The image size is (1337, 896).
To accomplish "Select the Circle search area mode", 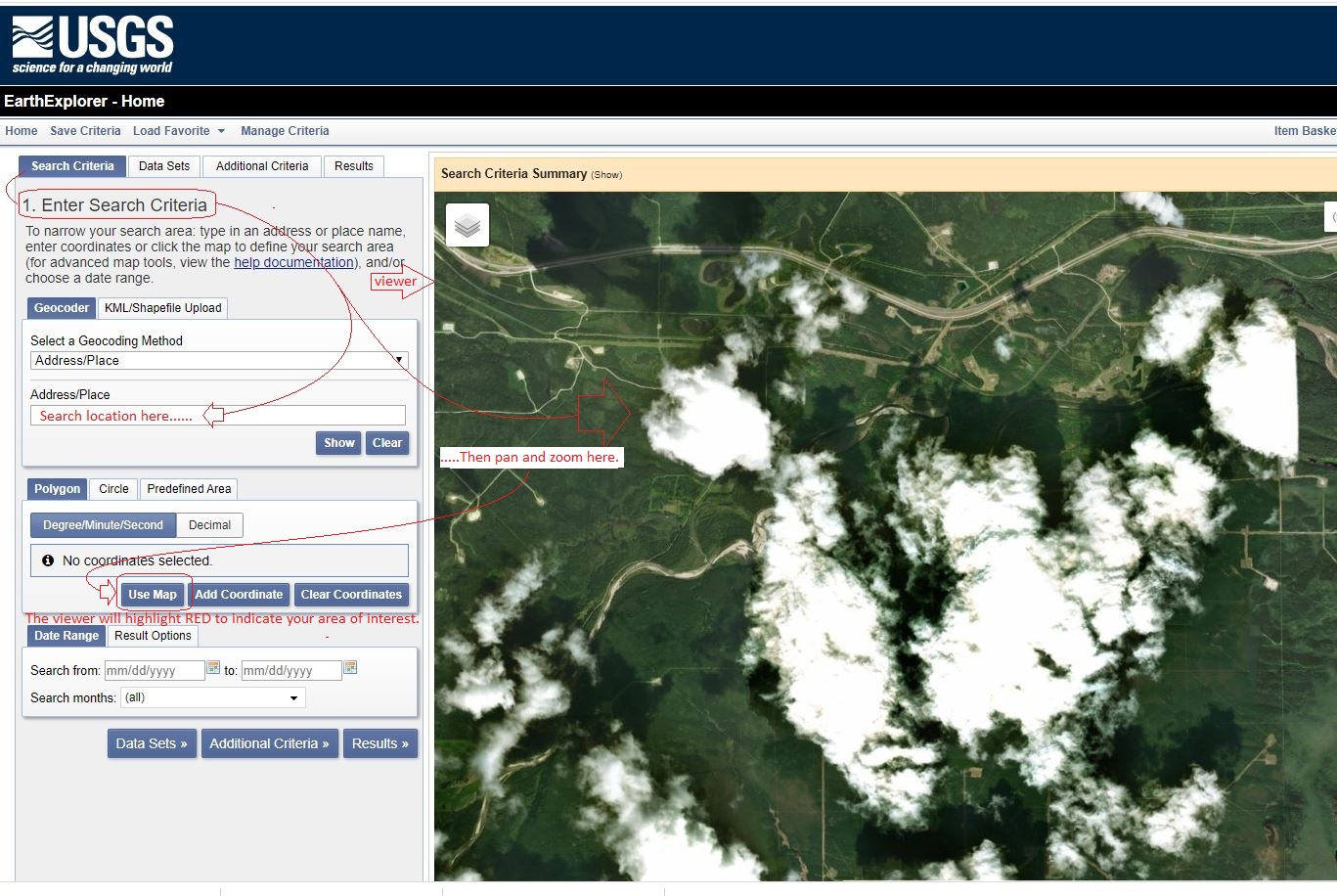I will [112, 488].
